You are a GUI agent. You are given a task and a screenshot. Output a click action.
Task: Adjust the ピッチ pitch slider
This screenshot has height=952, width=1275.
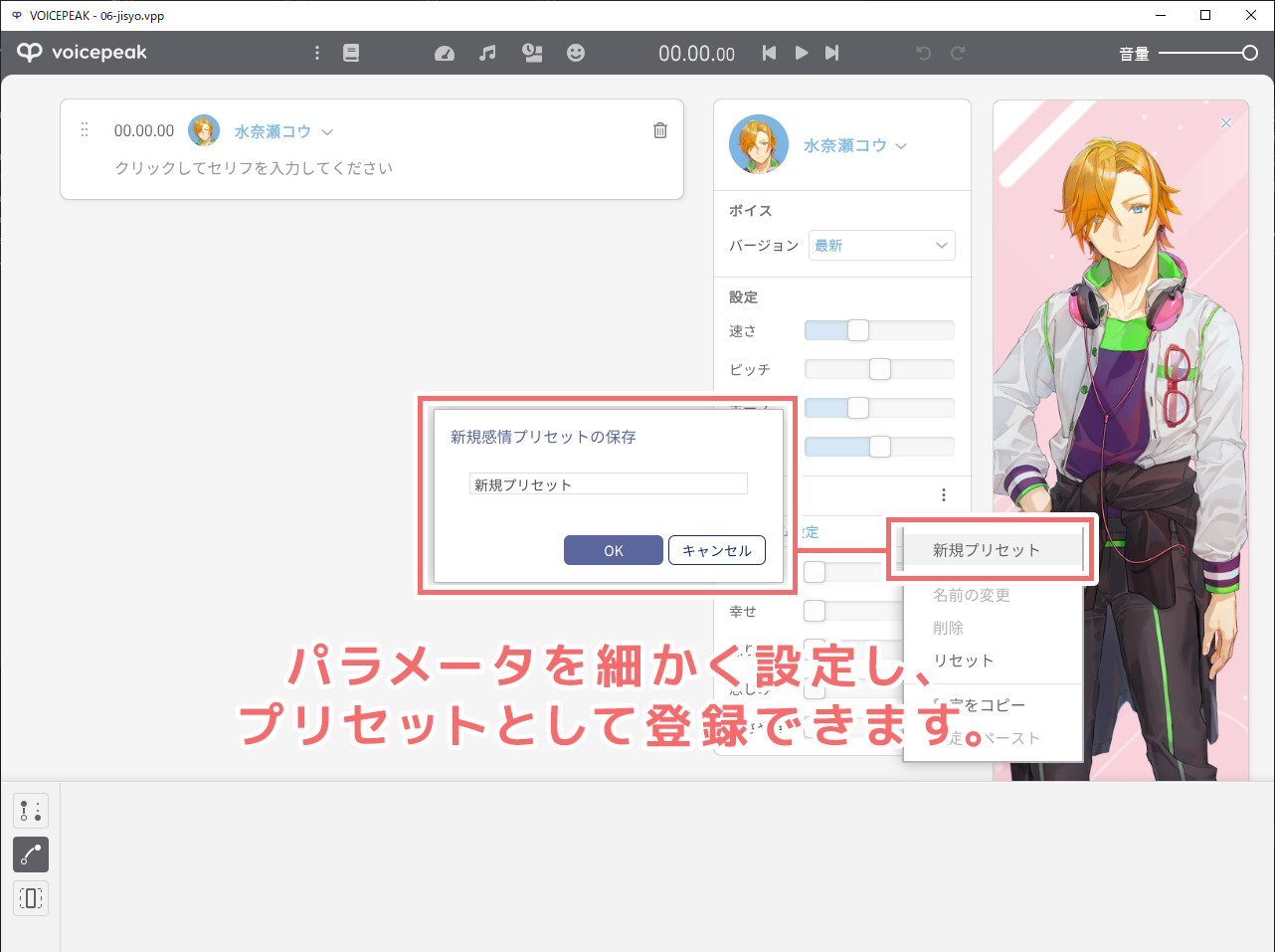click(x=879, y=369)
